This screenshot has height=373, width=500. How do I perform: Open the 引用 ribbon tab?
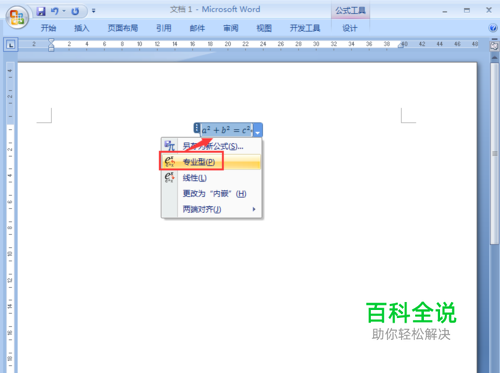[x=164, y=28]
